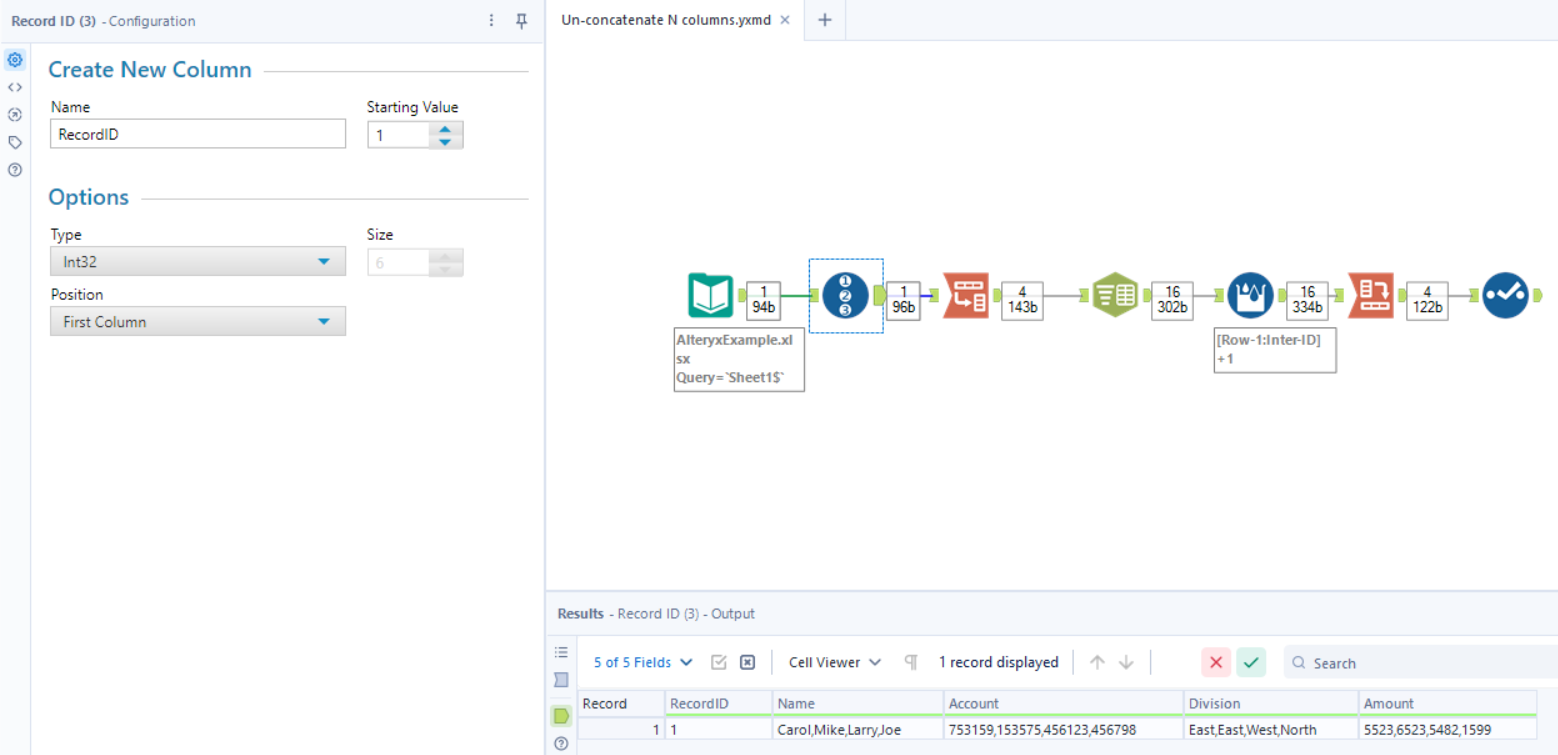This screenshot has height=755, width=1558.
Task: Toggle the red X filter in Results
Action: click(1216, 662)
